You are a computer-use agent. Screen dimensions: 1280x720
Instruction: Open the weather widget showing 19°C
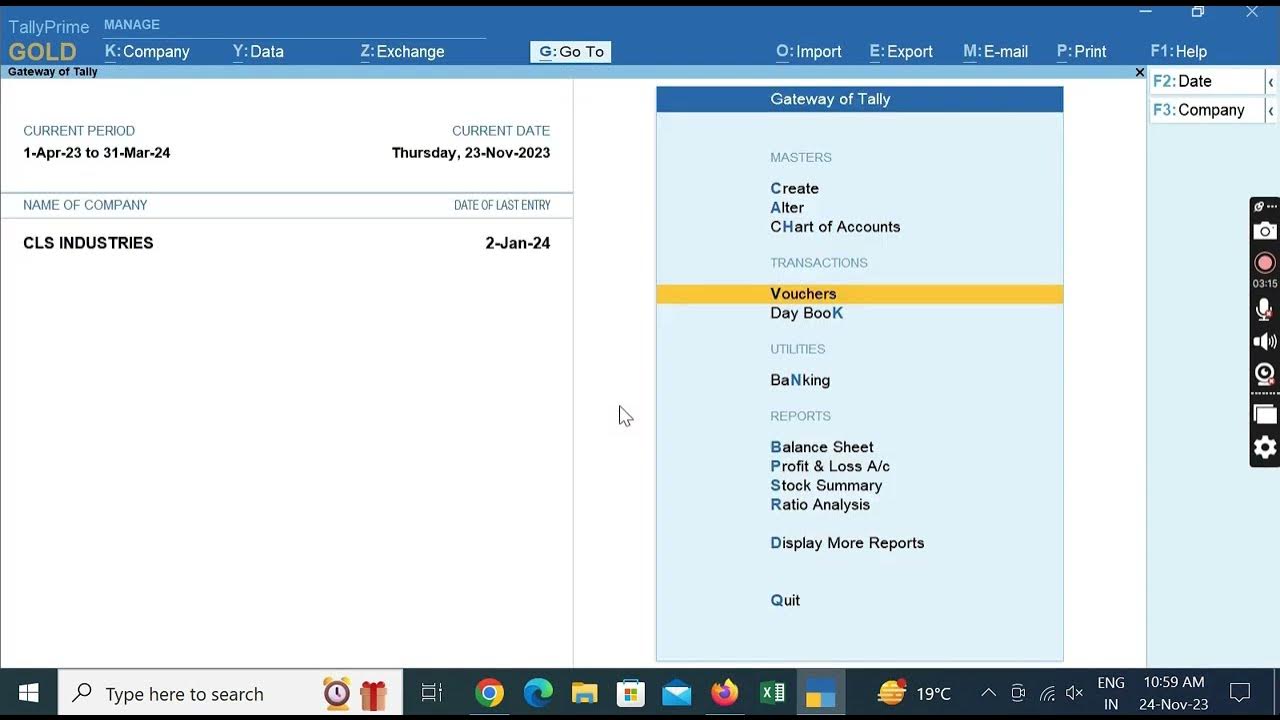914,693
